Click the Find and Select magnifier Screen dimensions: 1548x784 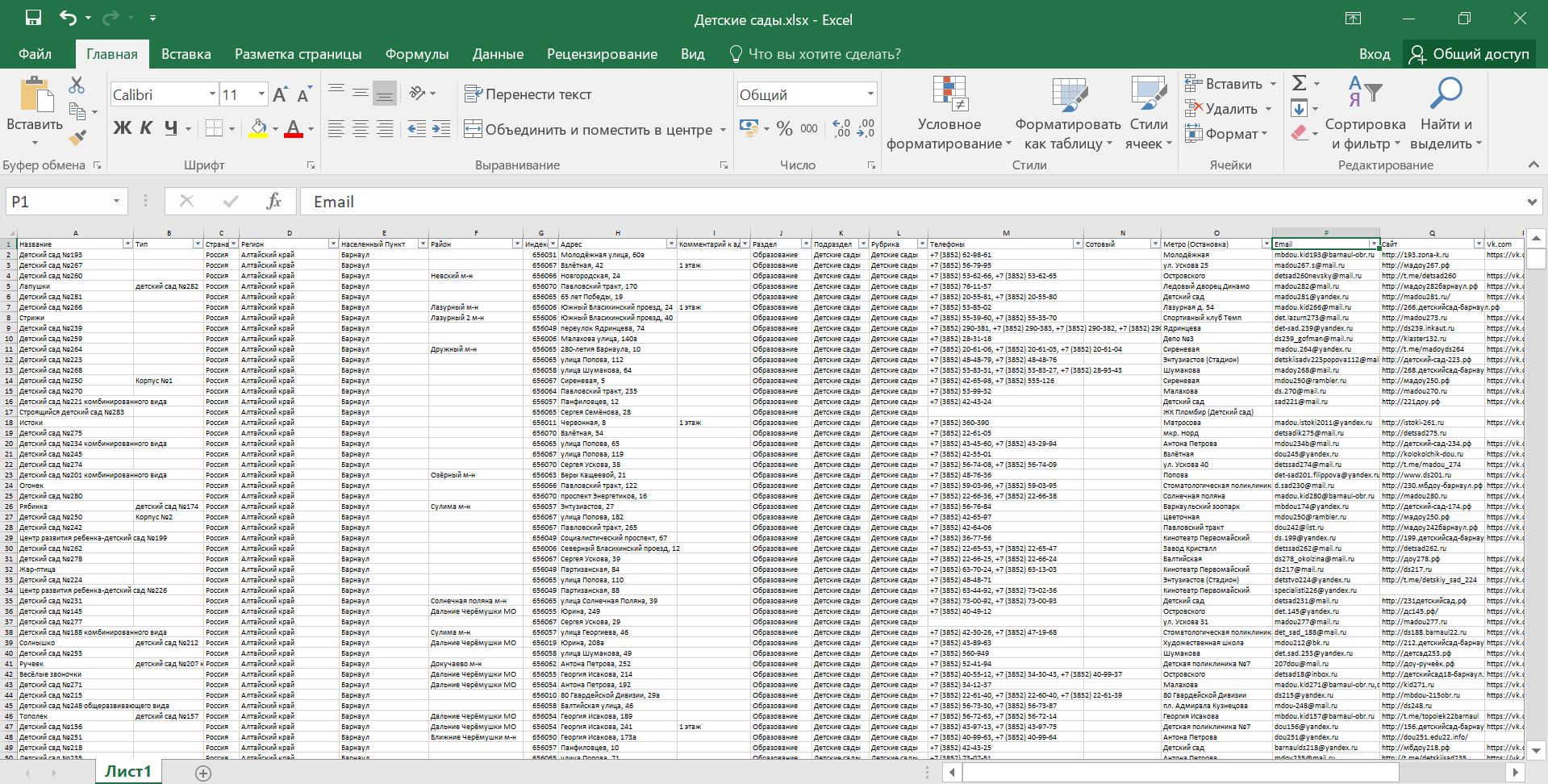1446,114
